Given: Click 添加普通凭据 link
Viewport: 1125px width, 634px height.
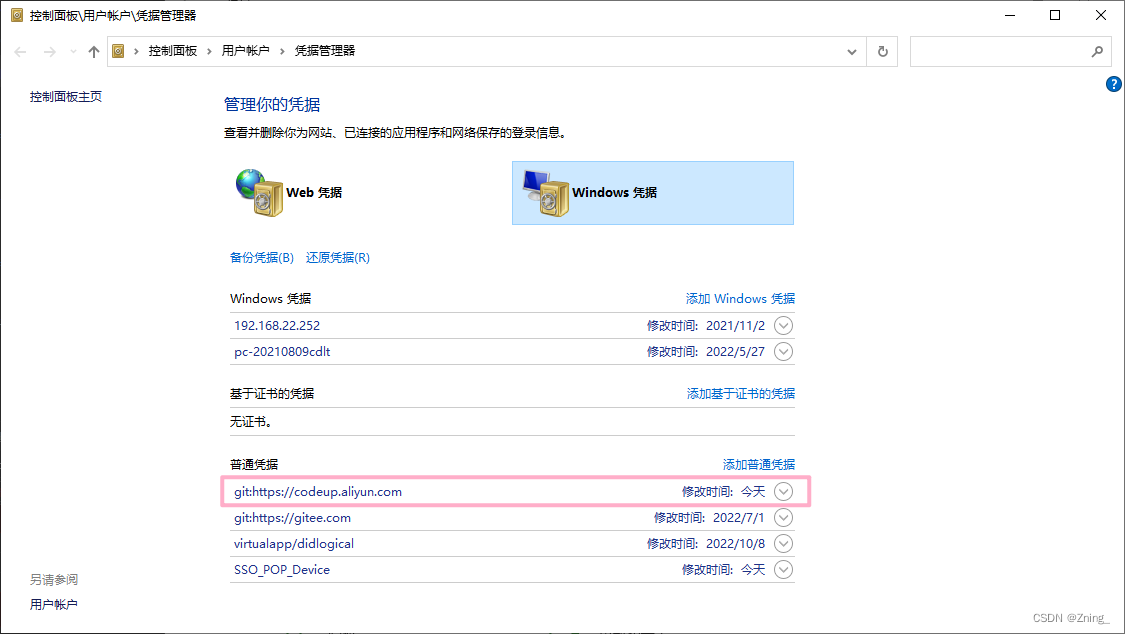Looking at the screenshot, I should [x=758, y=464].
